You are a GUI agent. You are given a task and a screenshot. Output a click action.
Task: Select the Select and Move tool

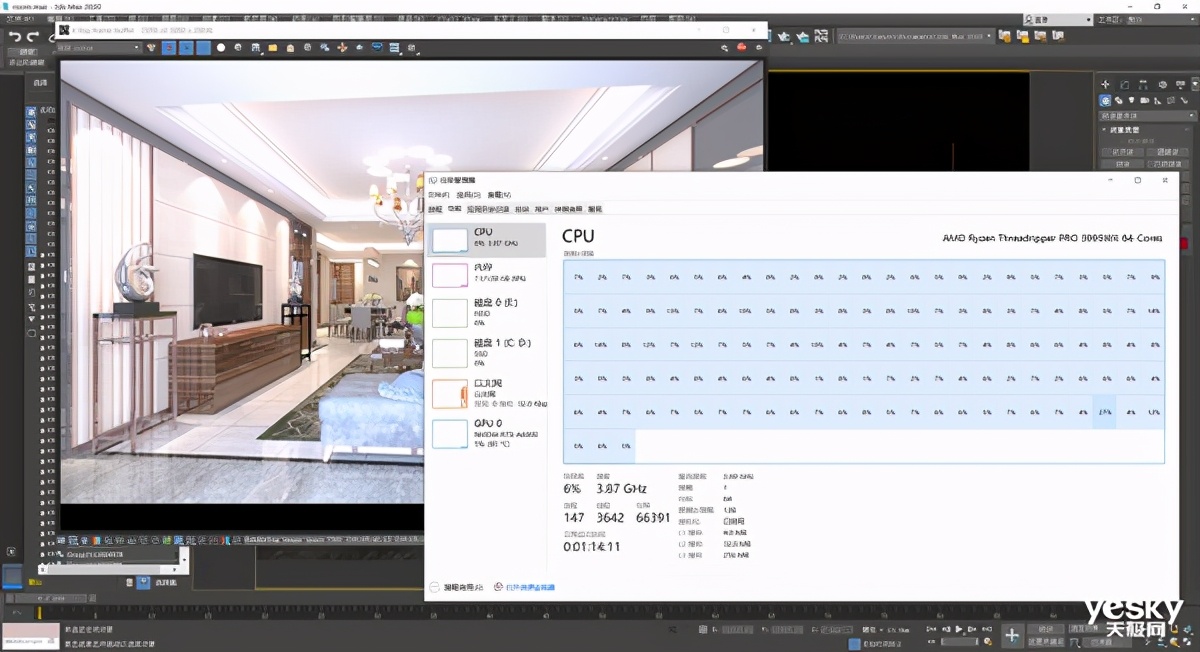[170, 46]
